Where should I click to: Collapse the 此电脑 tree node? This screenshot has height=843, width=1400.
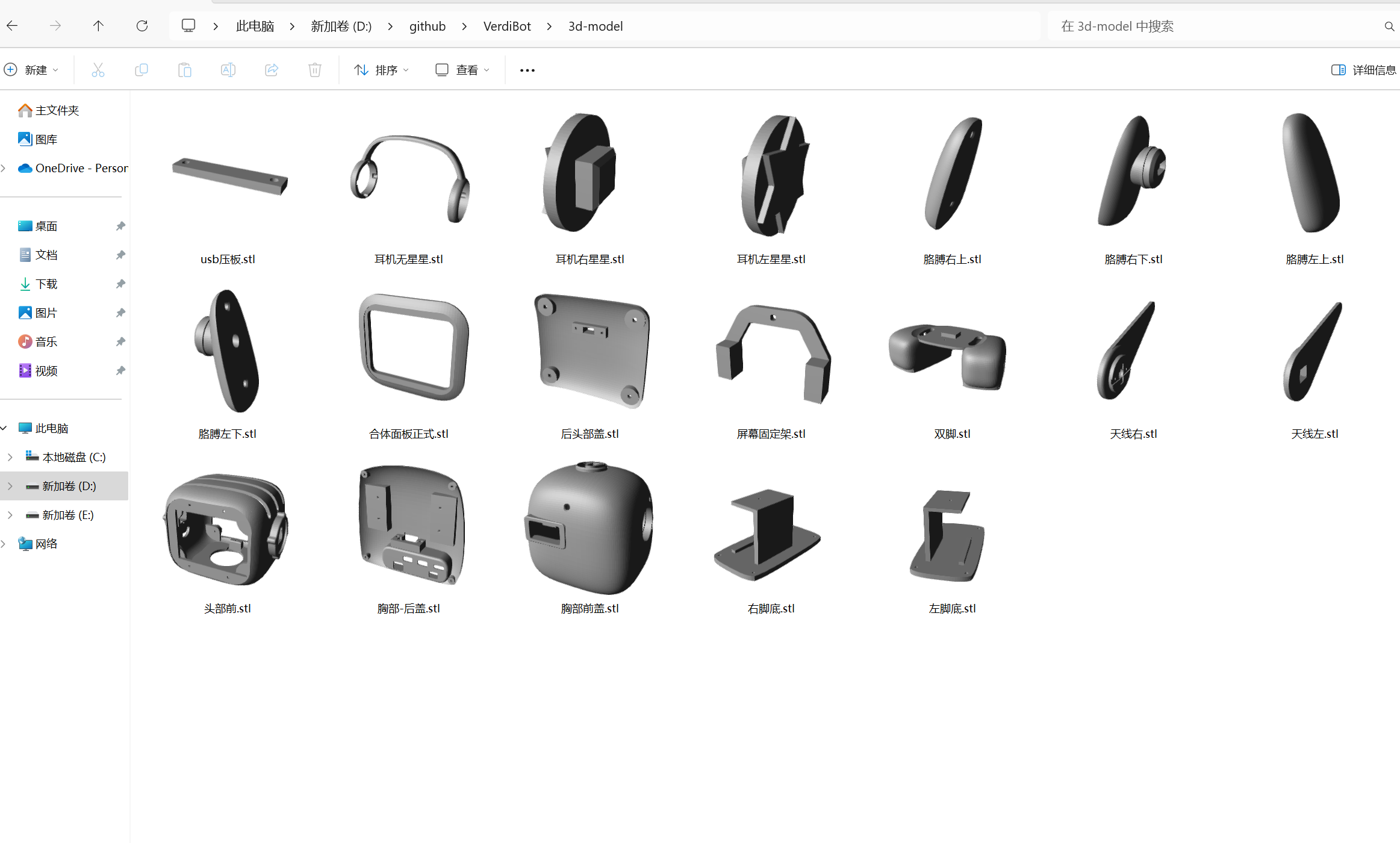4,428
